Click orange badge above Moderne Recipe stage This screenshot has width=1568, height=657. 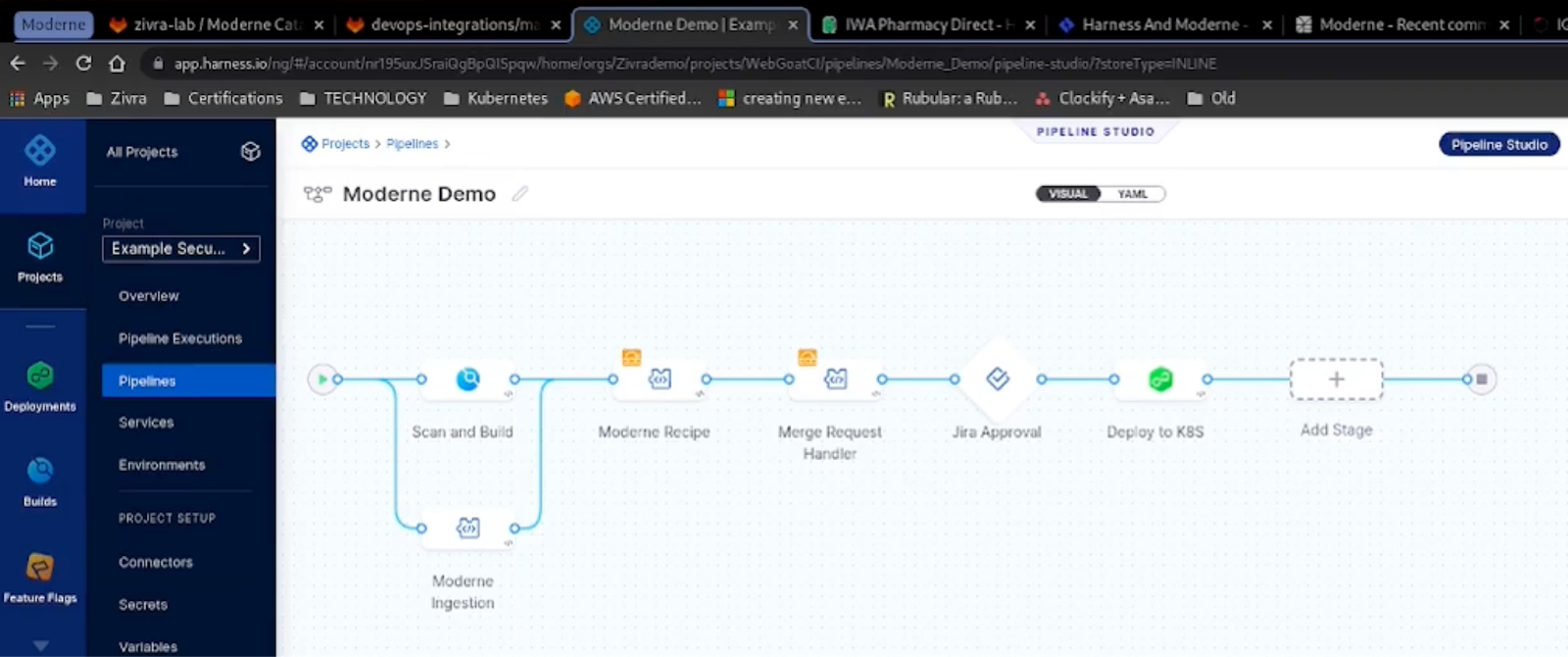pos(631,357)
